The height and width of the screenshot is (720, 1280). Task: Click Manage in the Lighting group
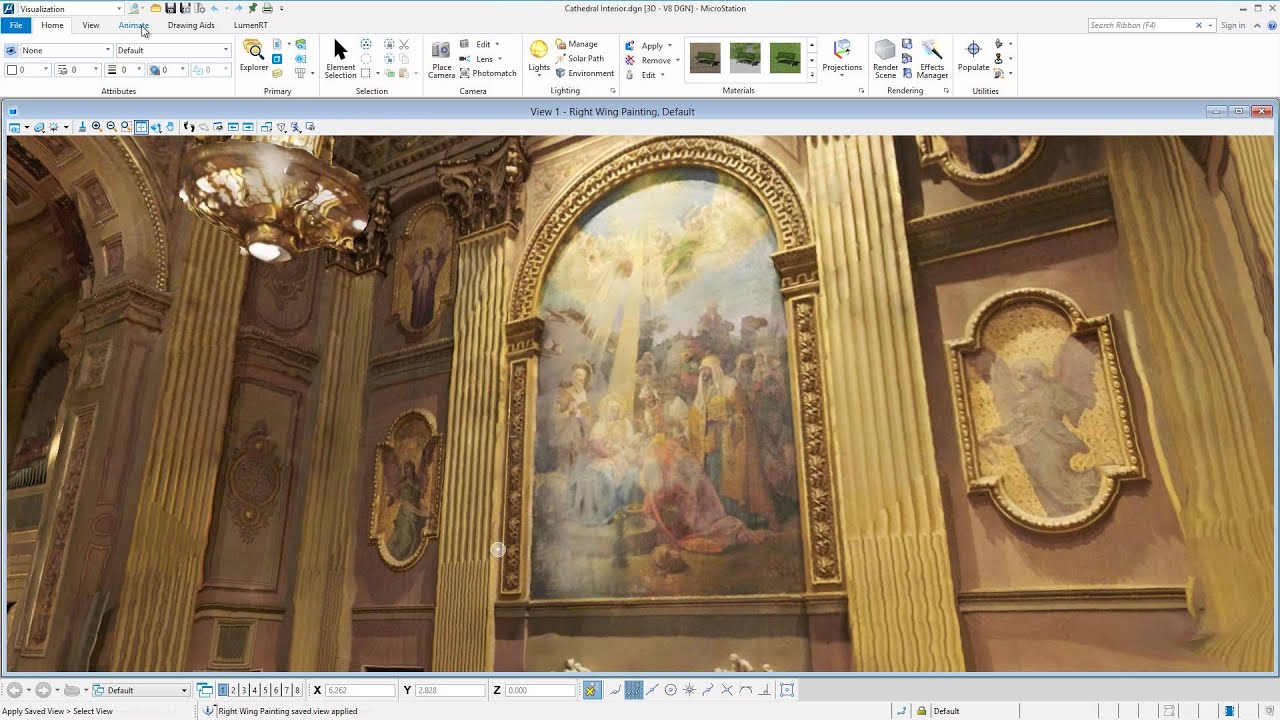click(x=576, y=44)
